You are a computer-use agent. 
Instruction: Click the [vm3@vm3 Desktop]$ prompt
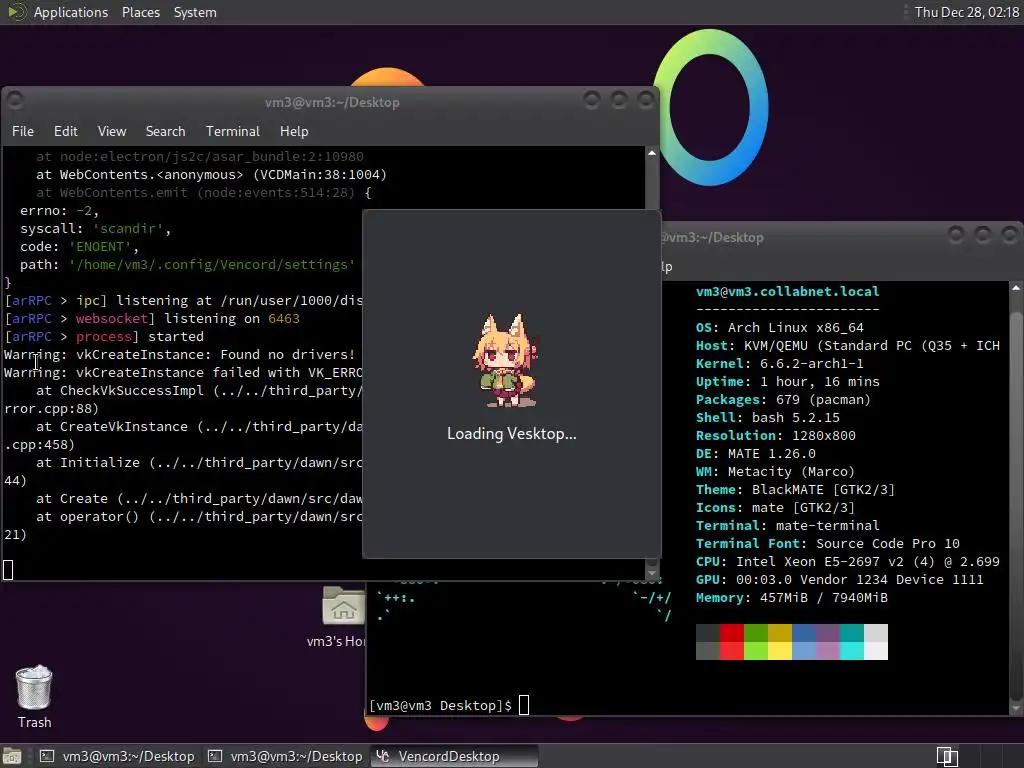point(440,705)
